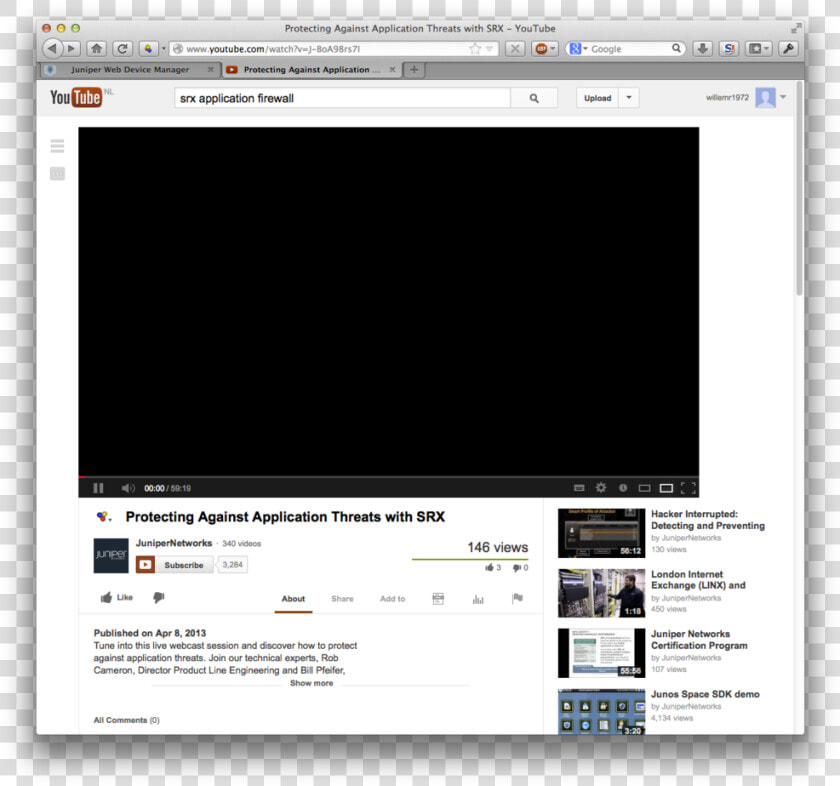Go forward with the browser forward arrow

coord(71,49)
